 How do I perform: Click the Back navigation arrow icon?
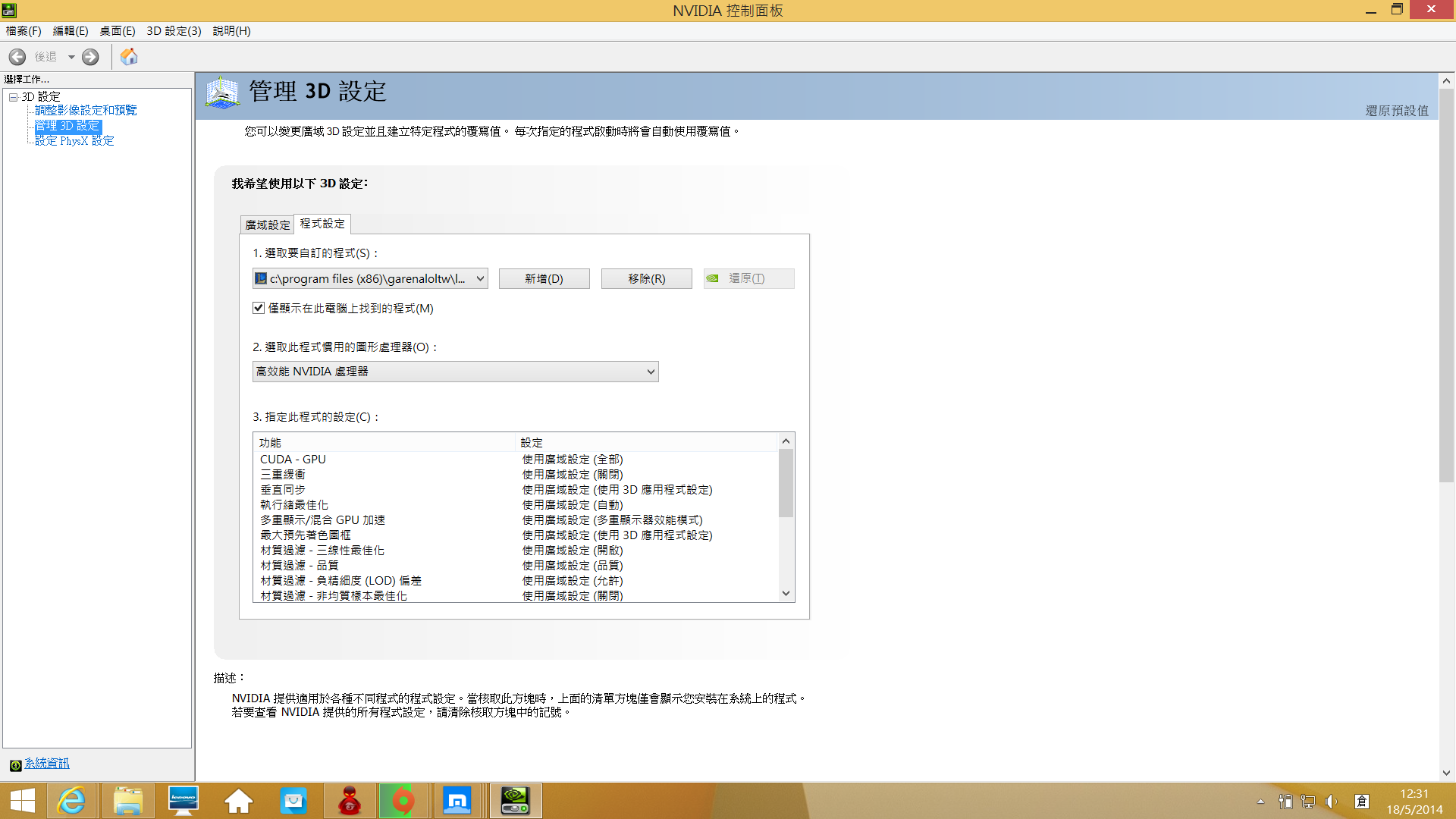pyautogui.click(x=17, y=57)
